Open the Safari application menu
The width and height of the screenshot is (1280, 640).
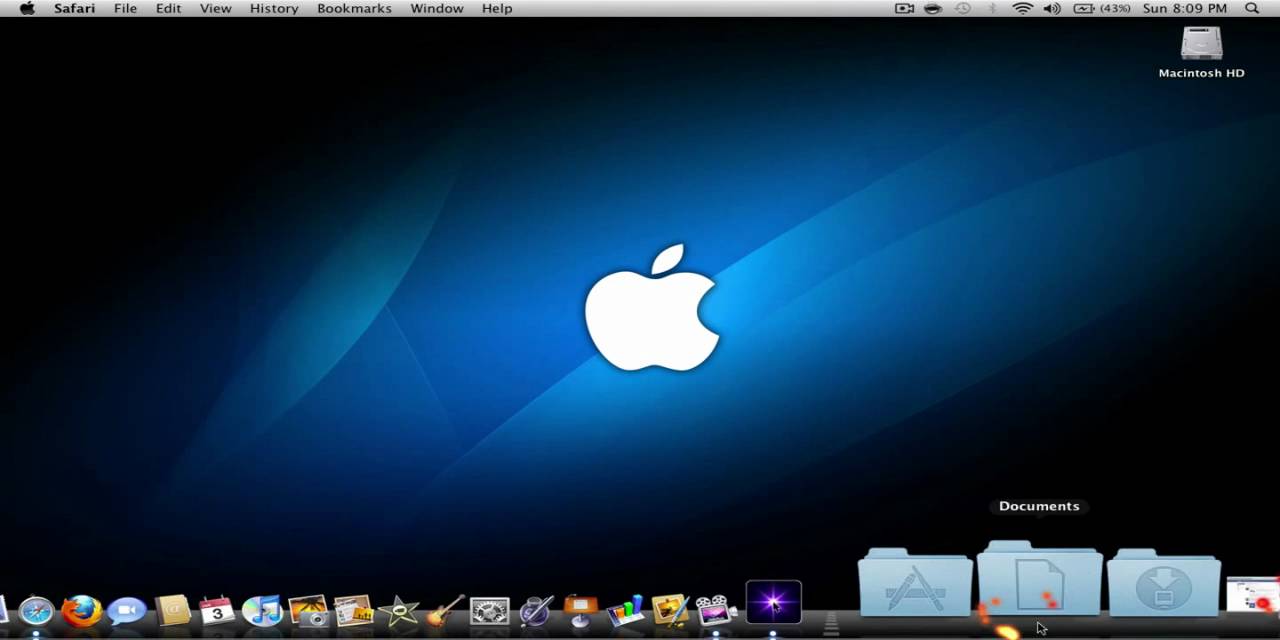pos(75,8)
